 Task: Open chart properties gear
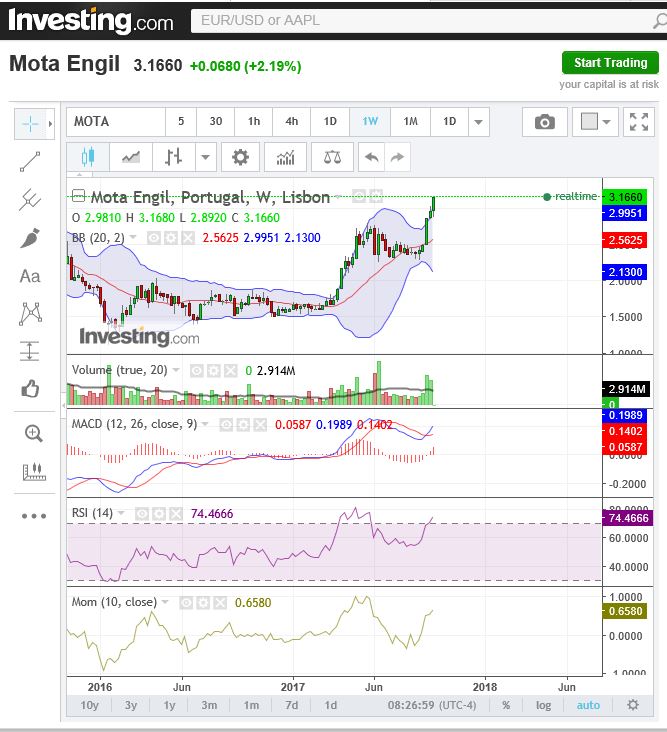pyautogui.click(x=240, y=157)
